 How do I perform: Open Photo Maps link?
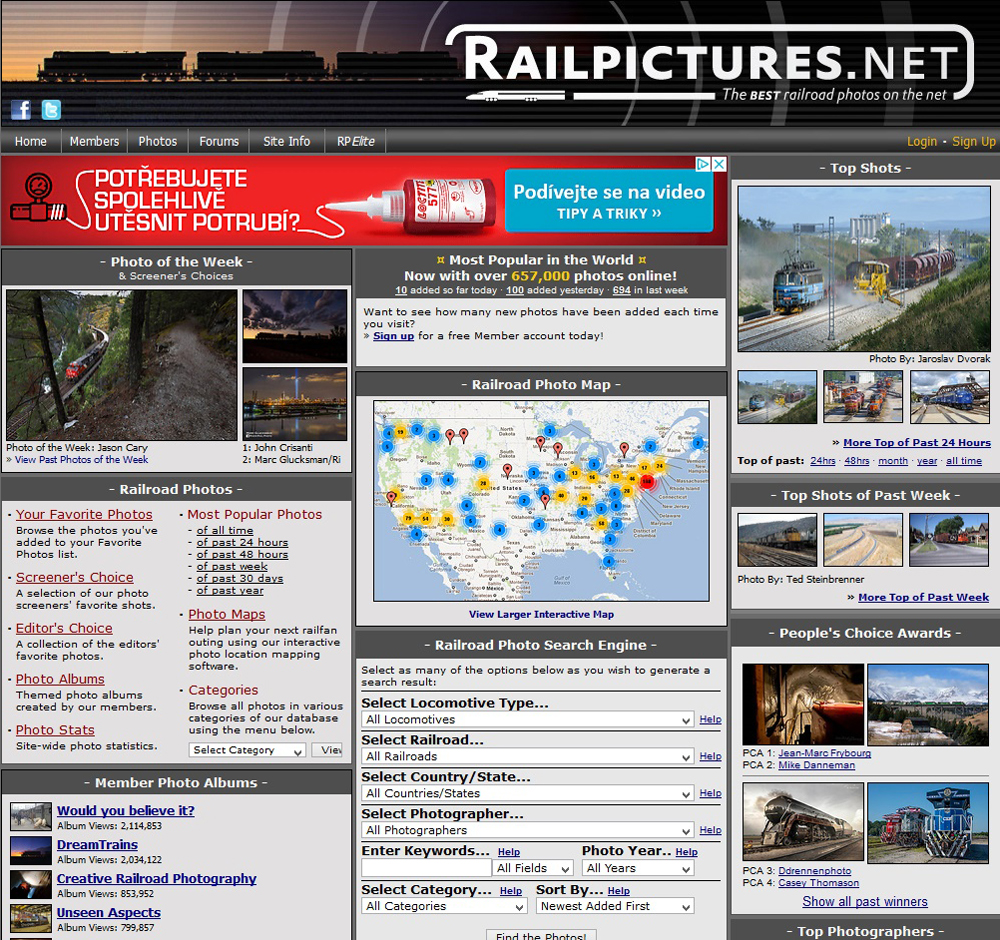tap(226, 614)
